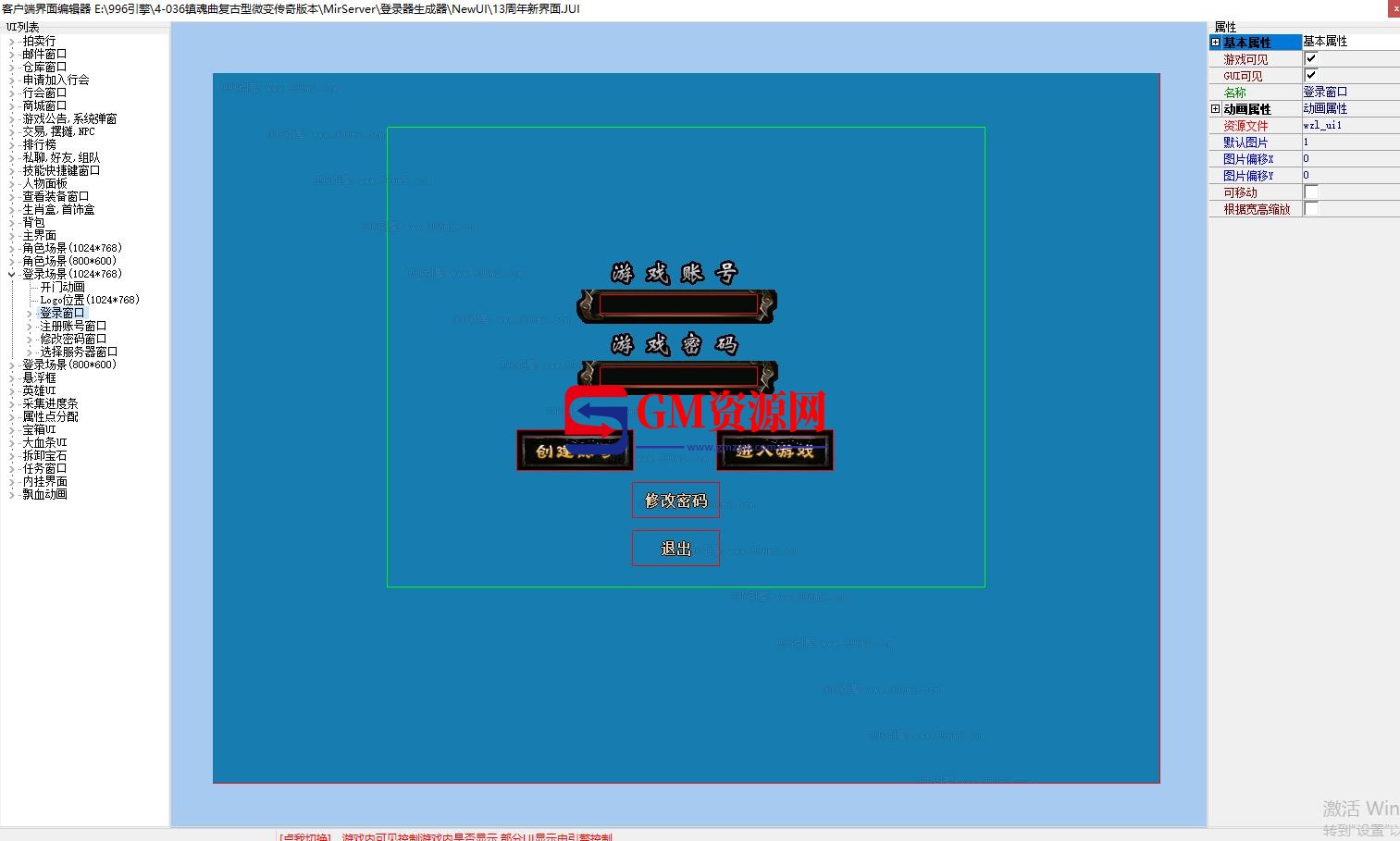Select the 游戏账号 title label on canvas
Viewport: 1400px width, 841px height.
pos(675,273)
